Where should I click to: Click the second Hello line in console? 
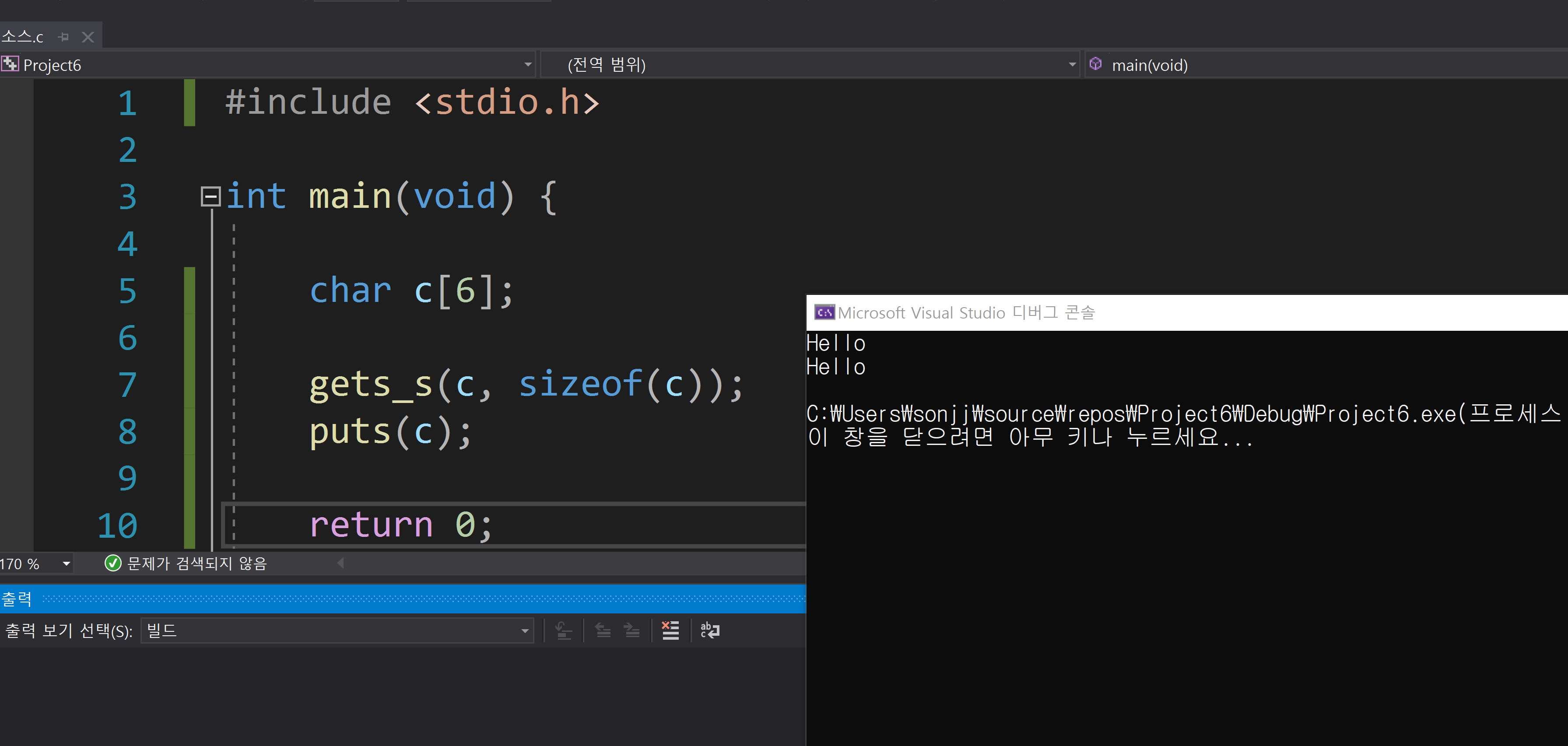836,367
